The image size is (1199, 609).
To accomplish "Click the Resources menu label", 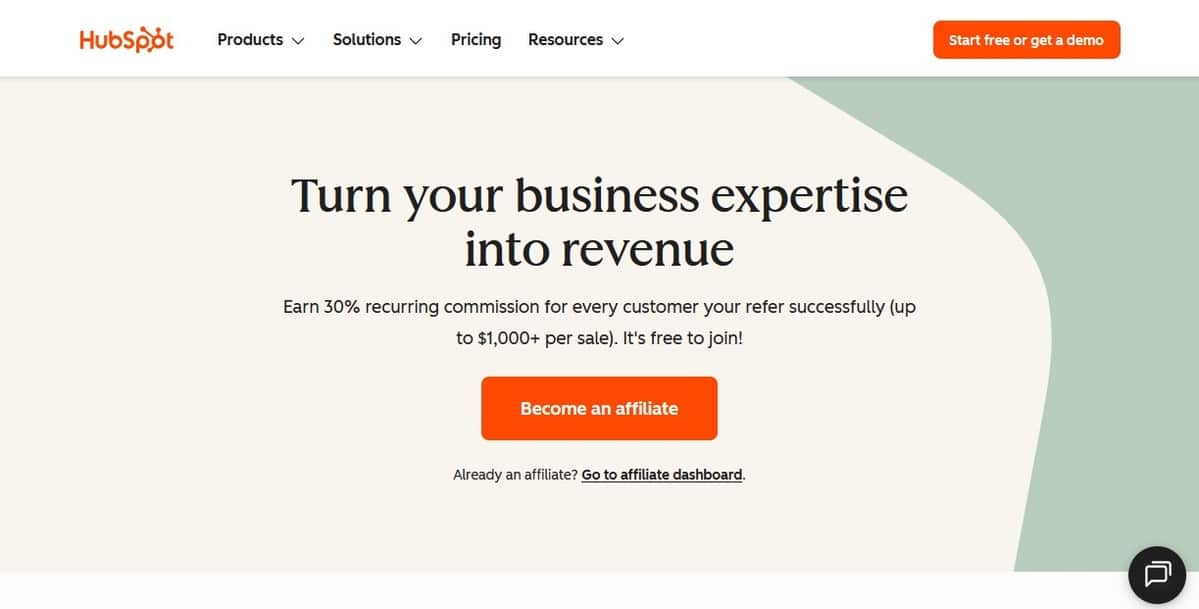I will (x=565, y=40).
